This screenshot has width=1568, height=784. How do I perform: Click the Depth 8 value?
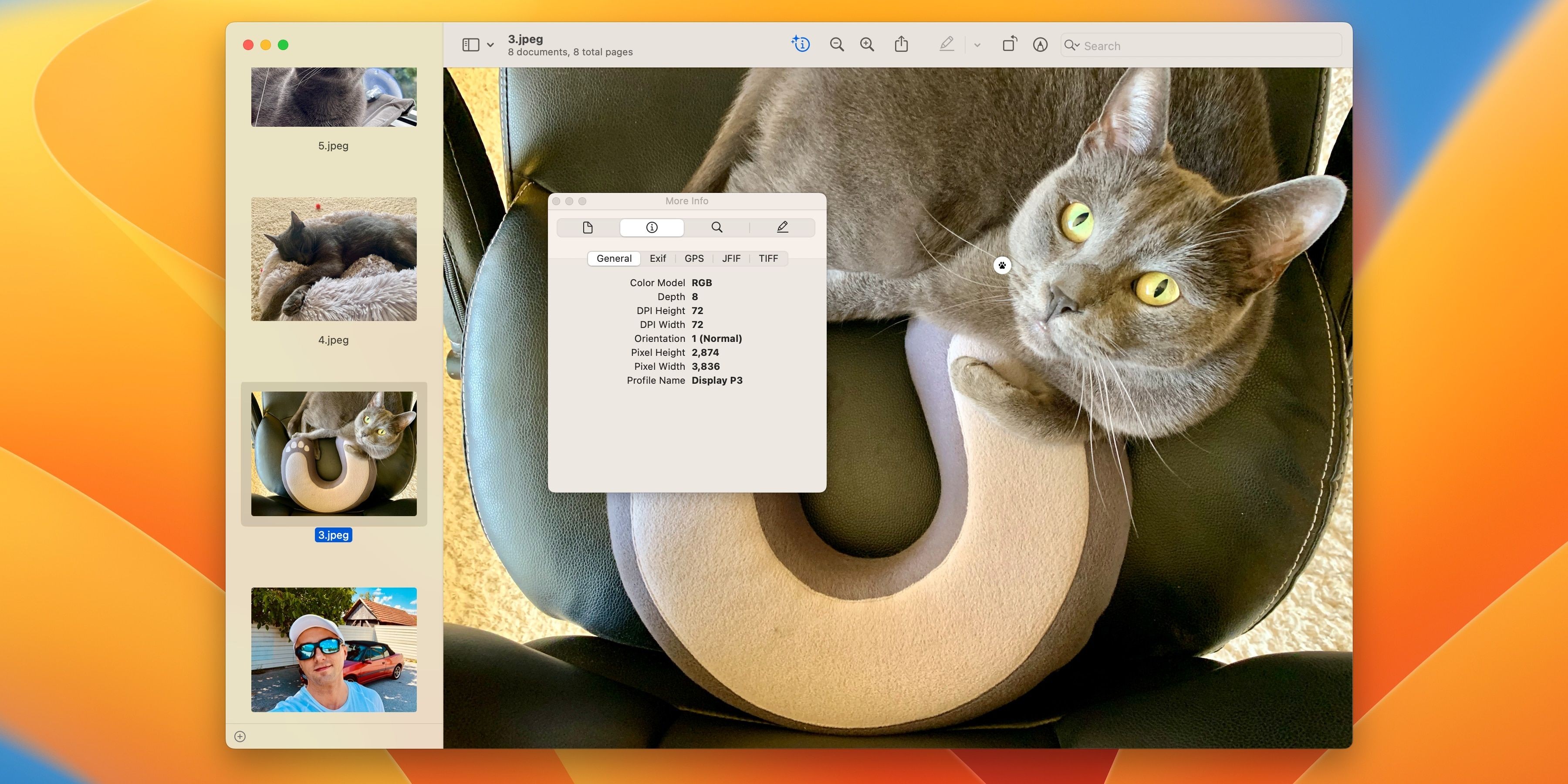coord(695,297)
